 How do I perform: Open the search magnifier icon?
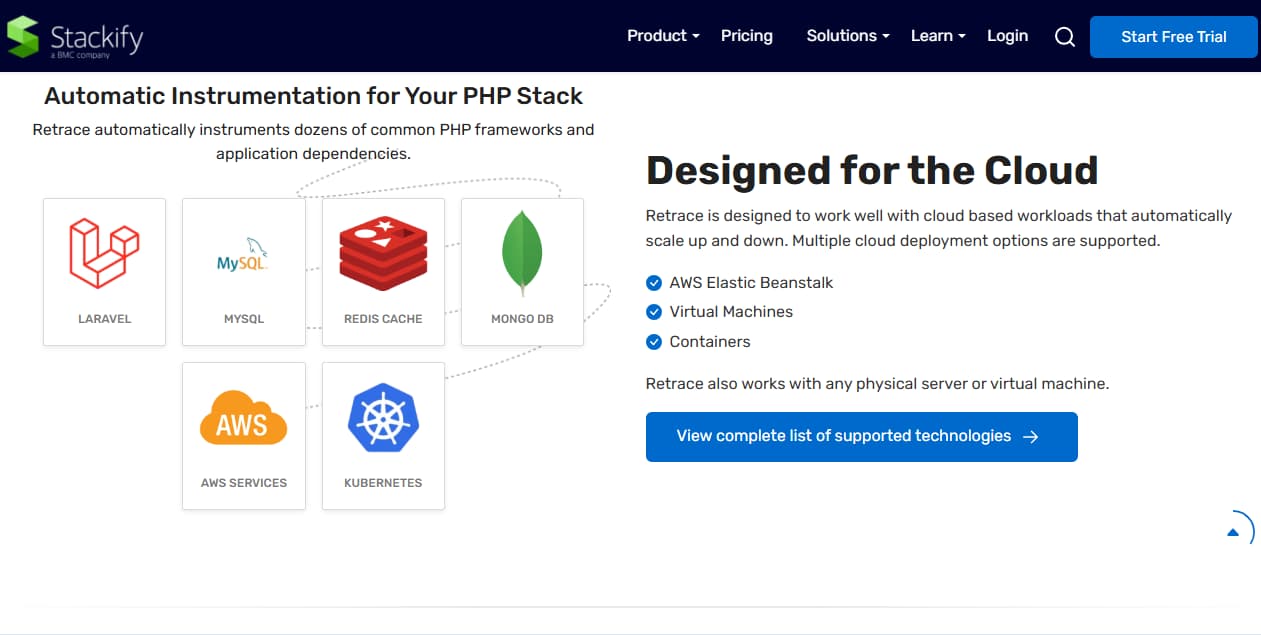(x=1065, y=37)
